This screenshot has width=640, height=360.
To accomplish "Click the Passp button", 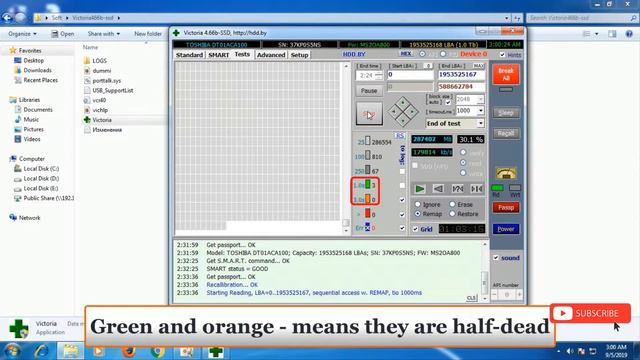I will [506, 207].
